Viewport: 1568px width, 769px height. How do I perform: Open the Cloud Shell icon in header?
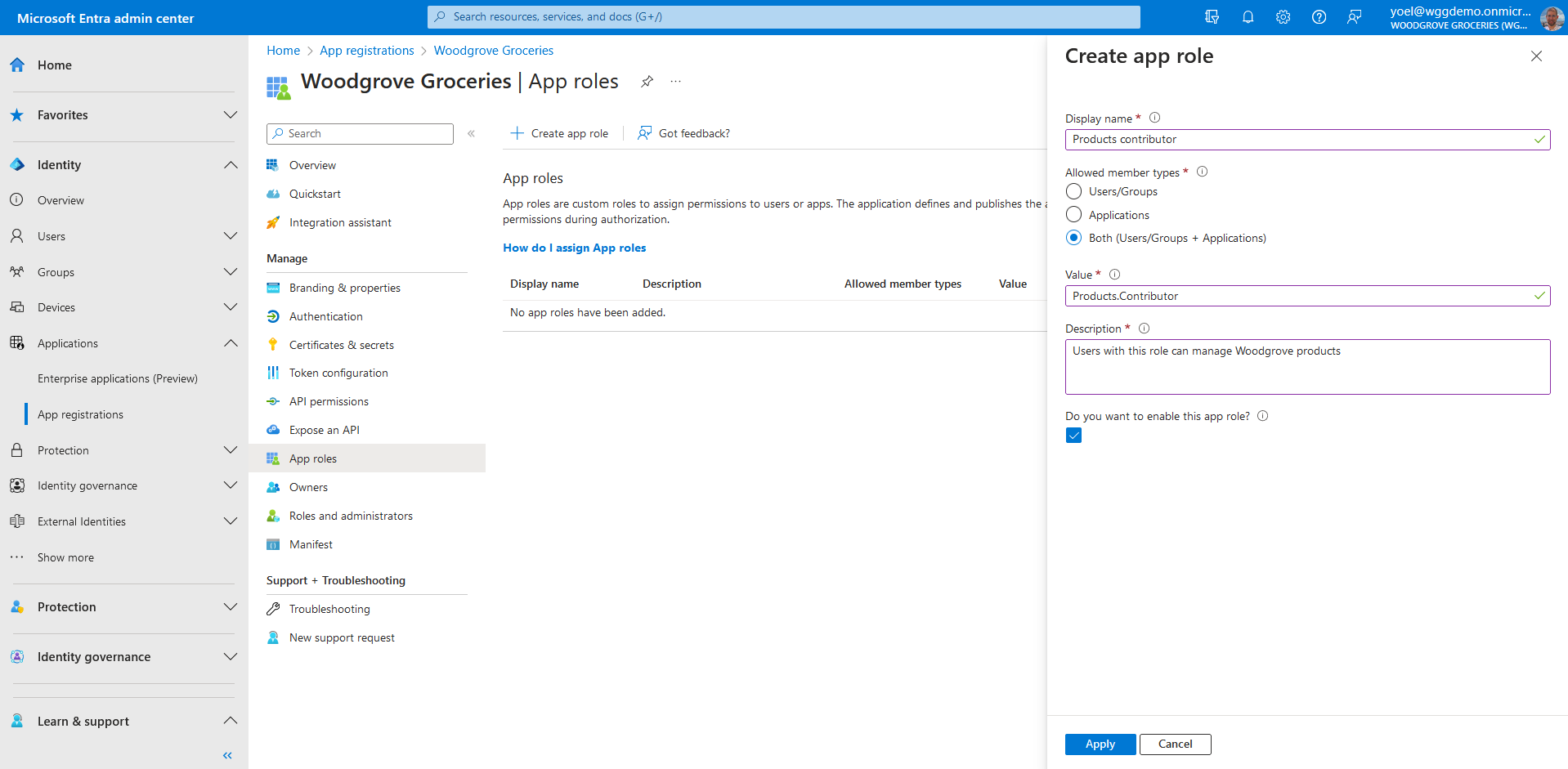(1212, 17)
